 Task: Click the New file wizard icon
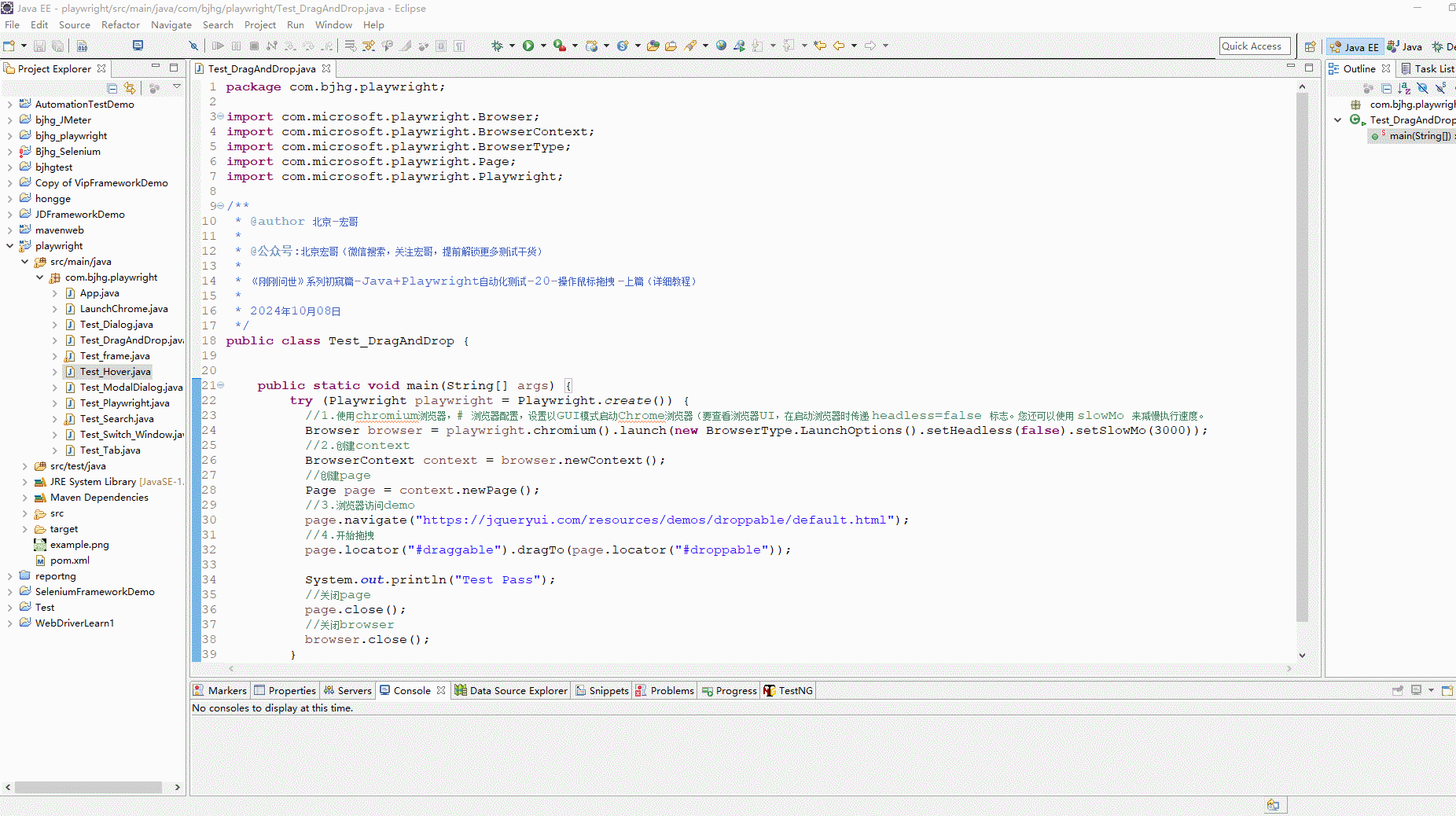9,46
